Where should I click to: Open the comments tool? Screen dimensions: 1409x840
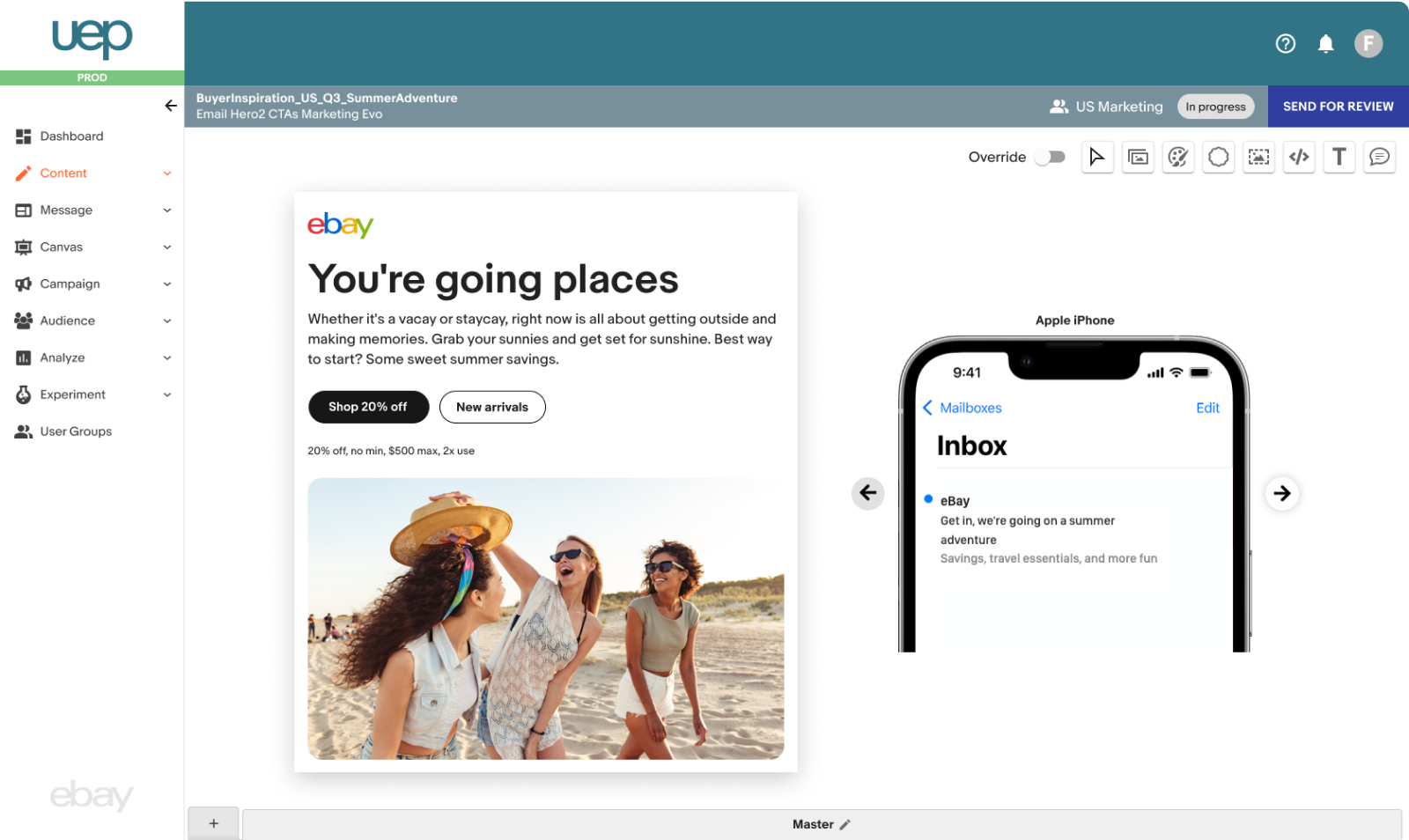click(x=1380, y=157)
